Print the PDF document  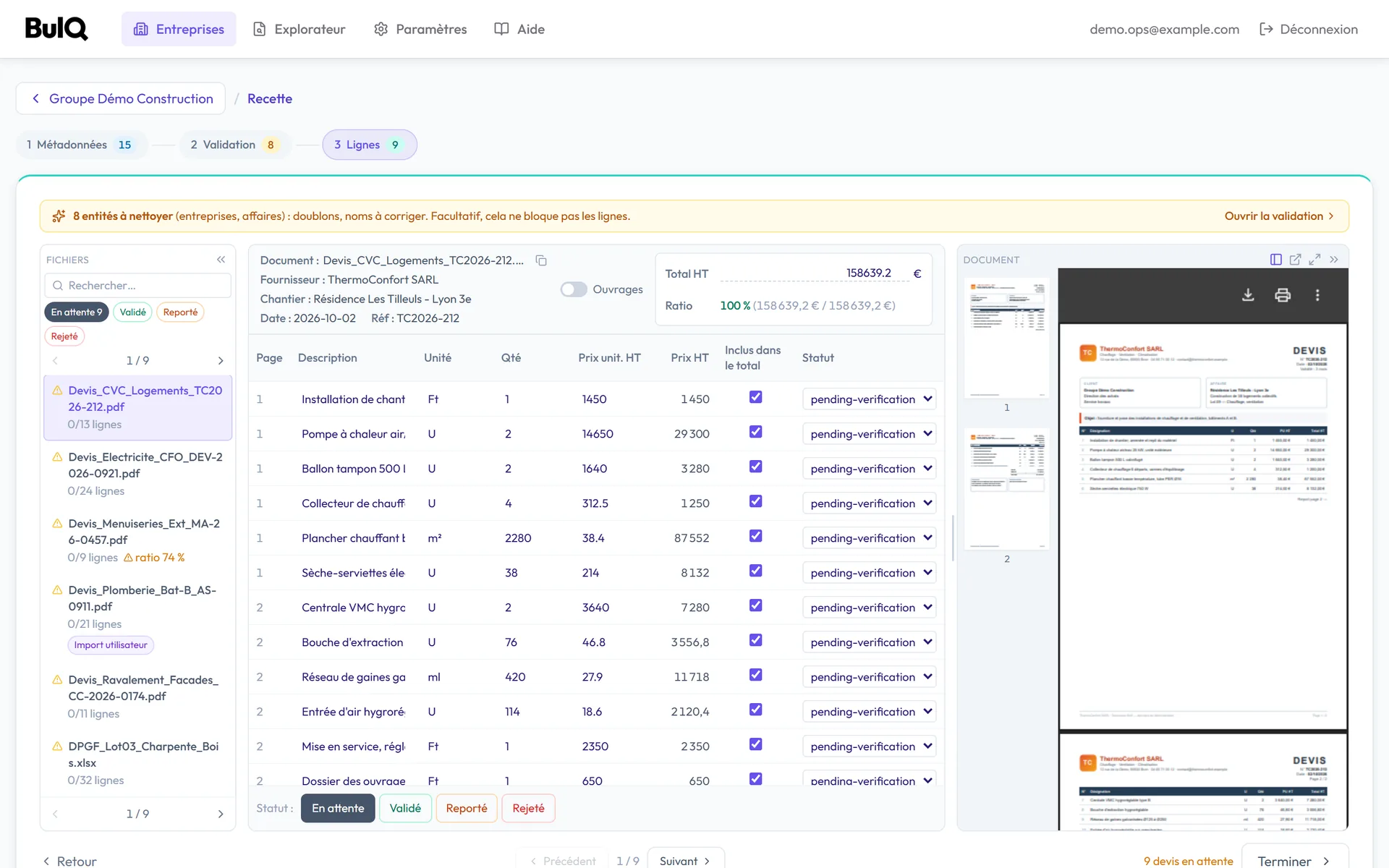[x=1283, y=295]
